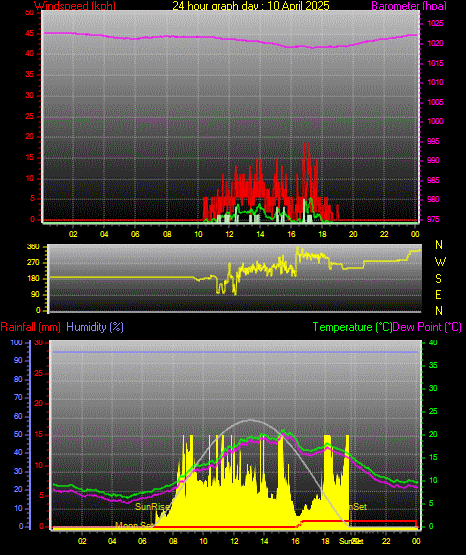This screenshot has height=555, width=466.
Task: Click the 90 wind direction axis value
Action: (35, 294)
